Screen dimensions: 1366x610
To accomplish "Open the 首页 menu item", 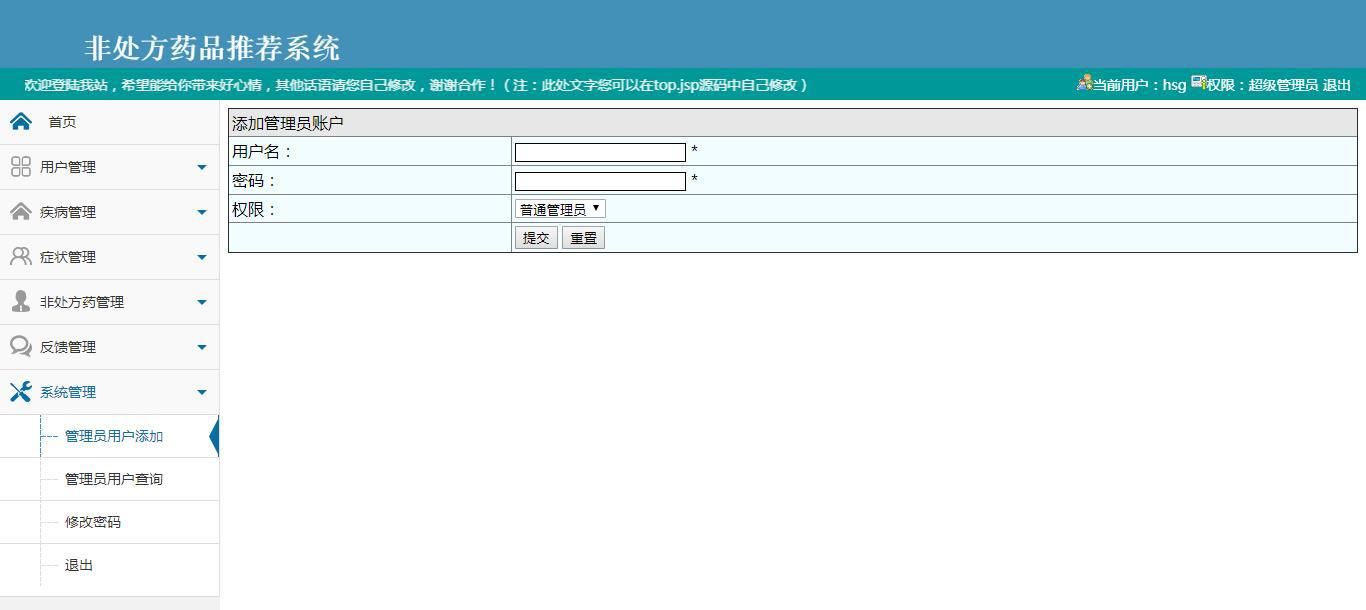I will (62, 122).
